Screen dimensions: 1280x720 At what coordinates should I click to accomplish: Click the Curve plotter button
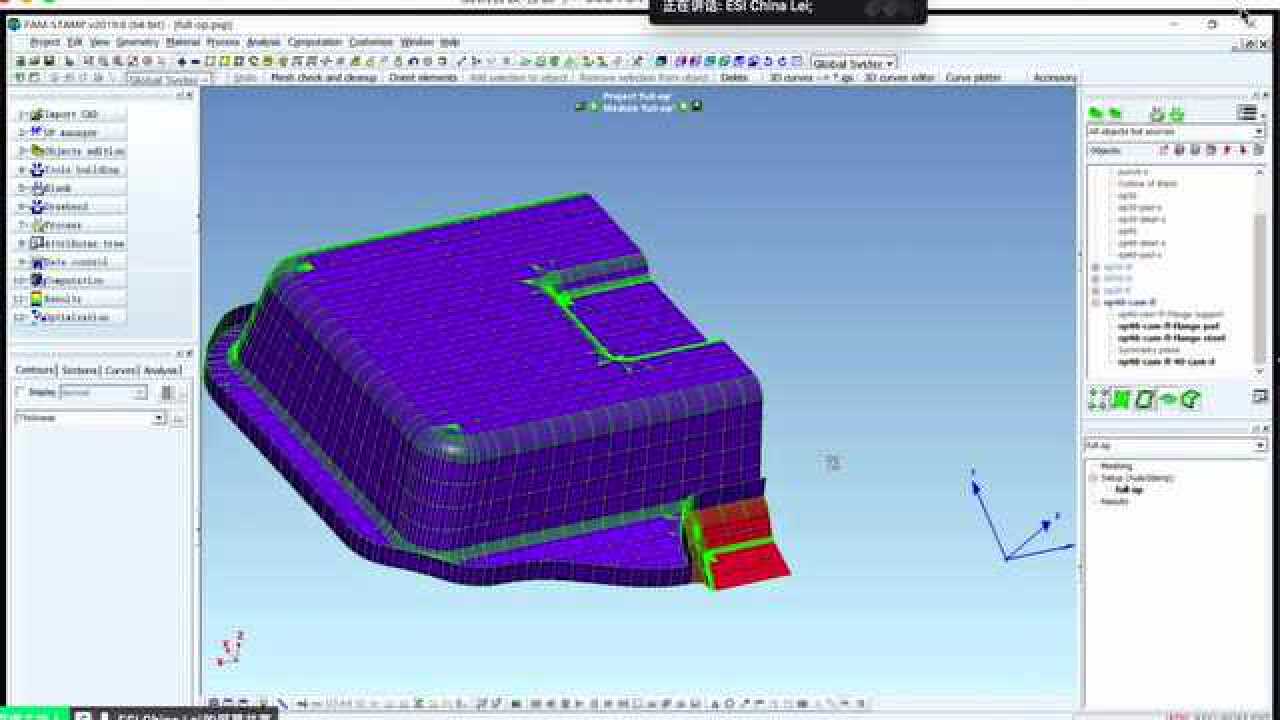pos(973,78)
